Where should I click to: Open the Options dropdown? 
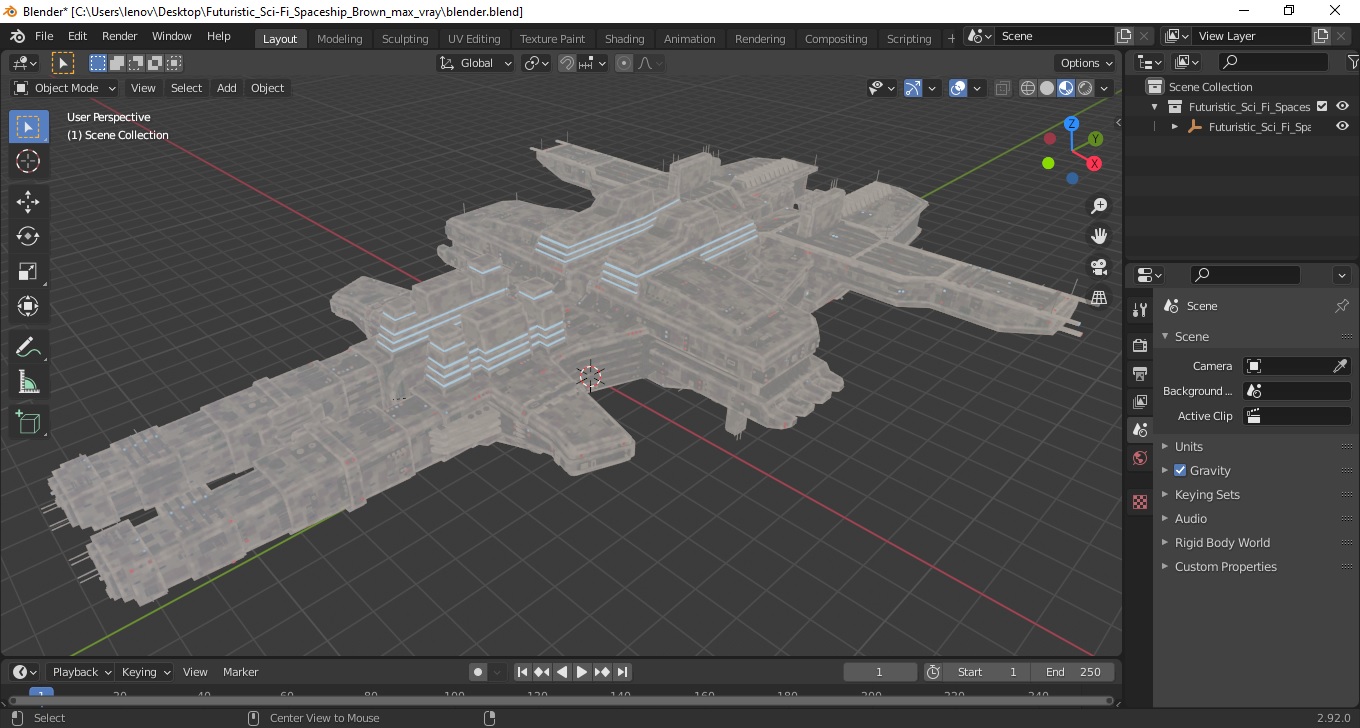coord(1087,63)
